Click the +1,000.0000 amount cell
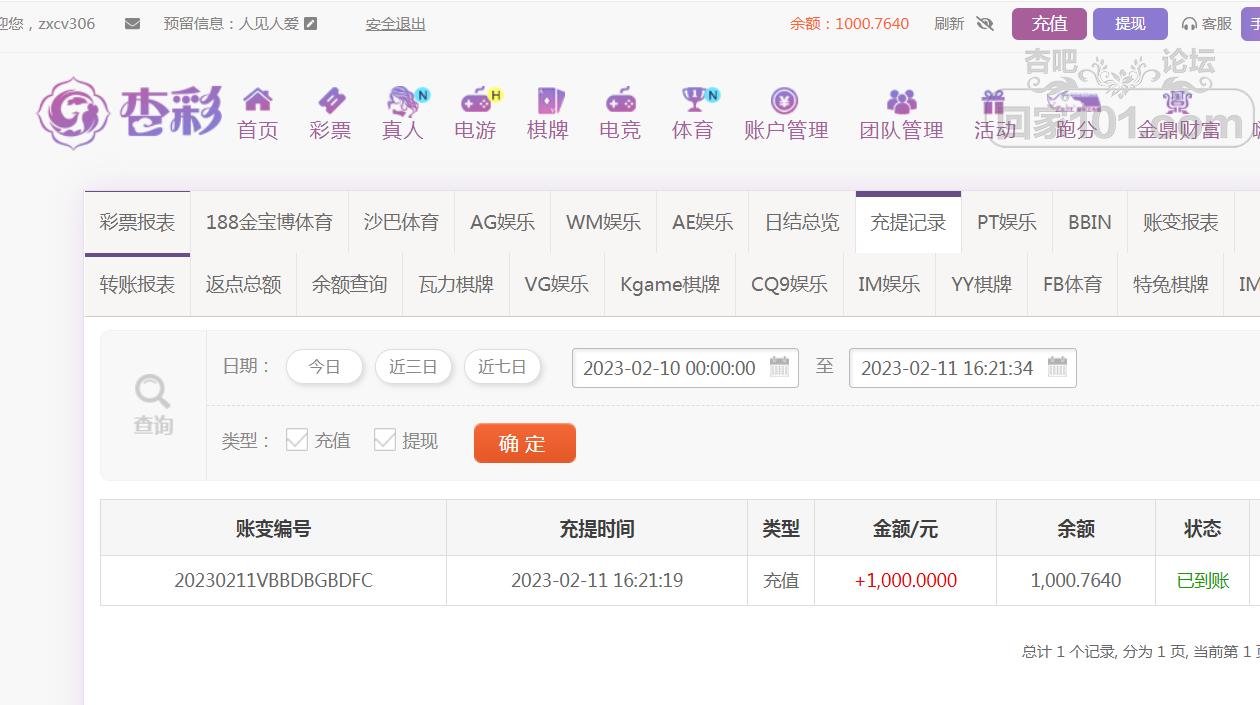The height and width of the screenshot is (705, 1260). coord(905,580)
